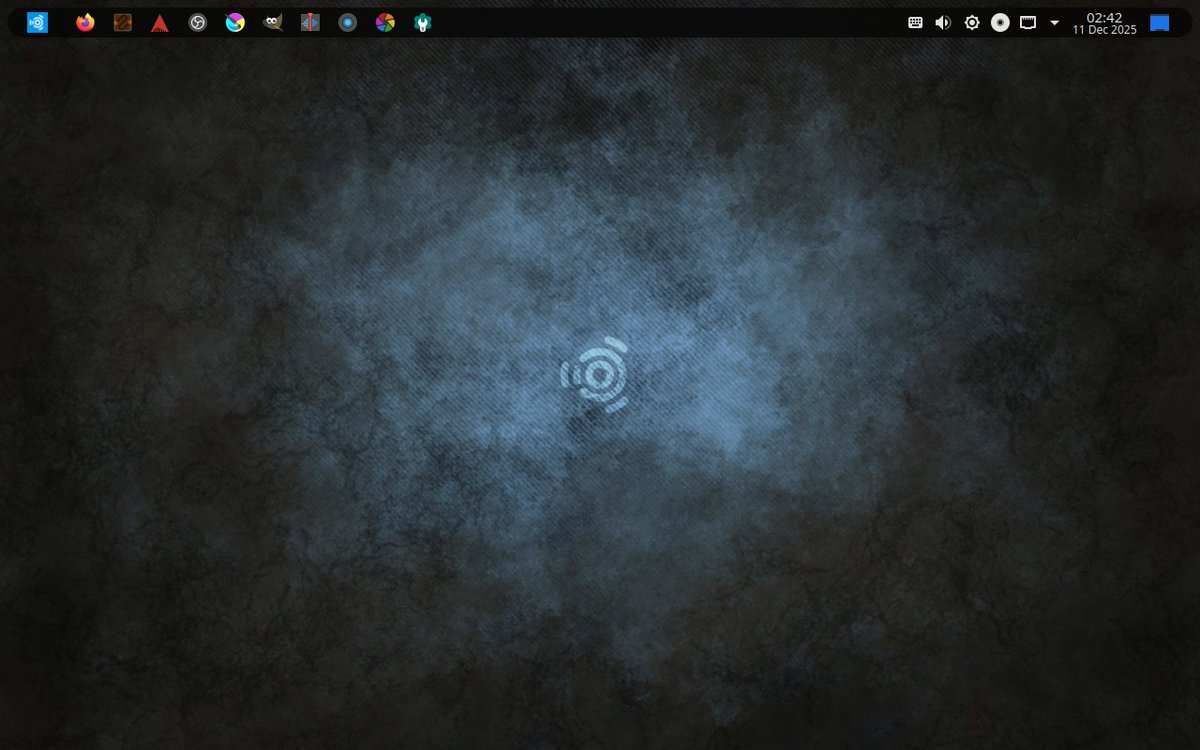Mute the system volume speaker
The width and height of the screenshot is (1200, 750).
(942, 21)
